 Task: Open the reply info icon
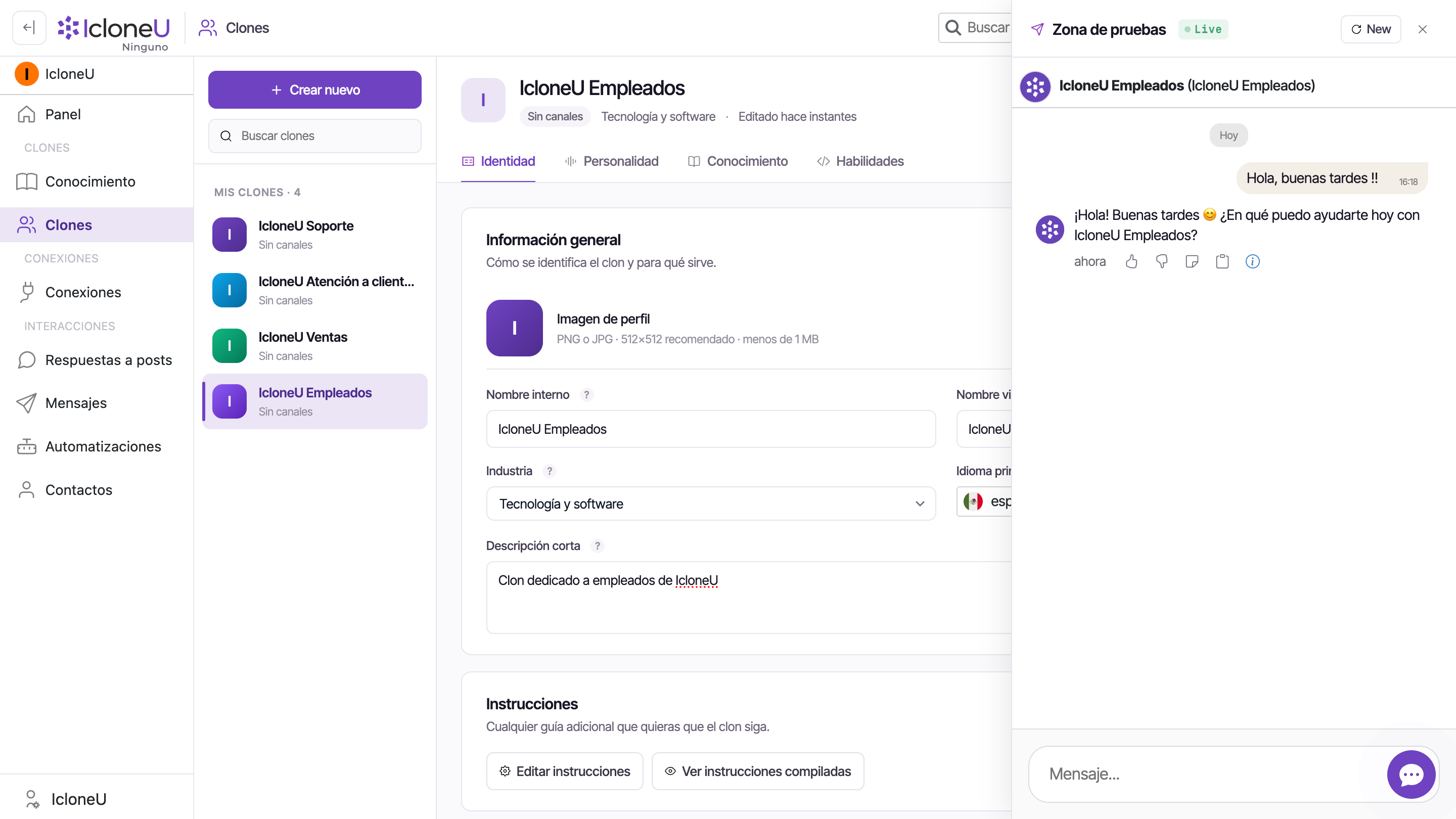[x=1253, y=261]
